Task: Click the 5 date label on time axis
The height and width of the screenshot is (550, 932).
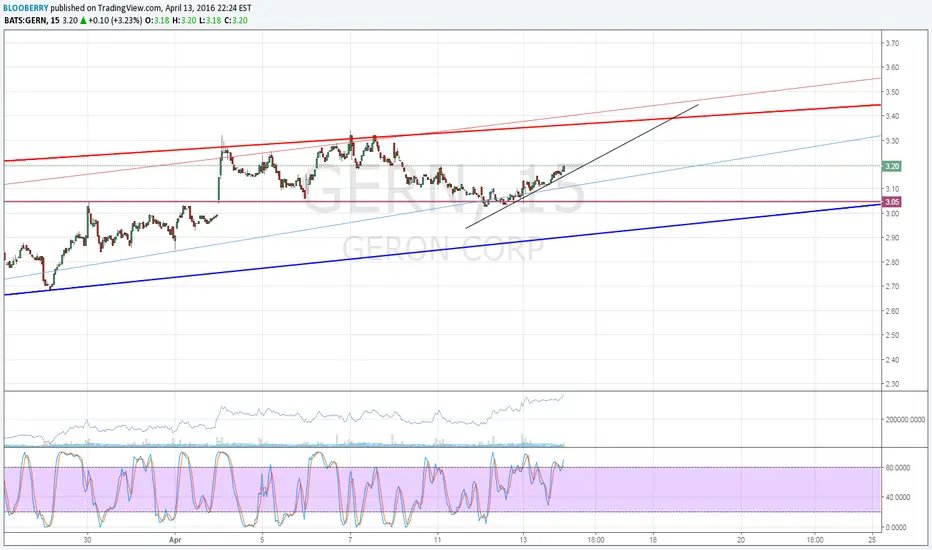Action: [262, 540]
